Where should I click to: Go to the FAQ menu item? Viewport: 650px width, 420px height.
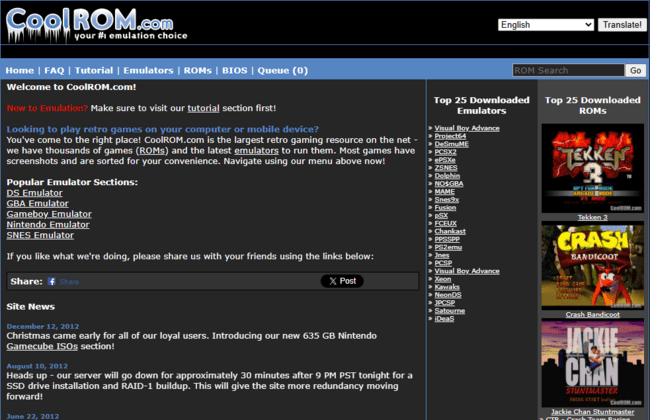[54, 71]
